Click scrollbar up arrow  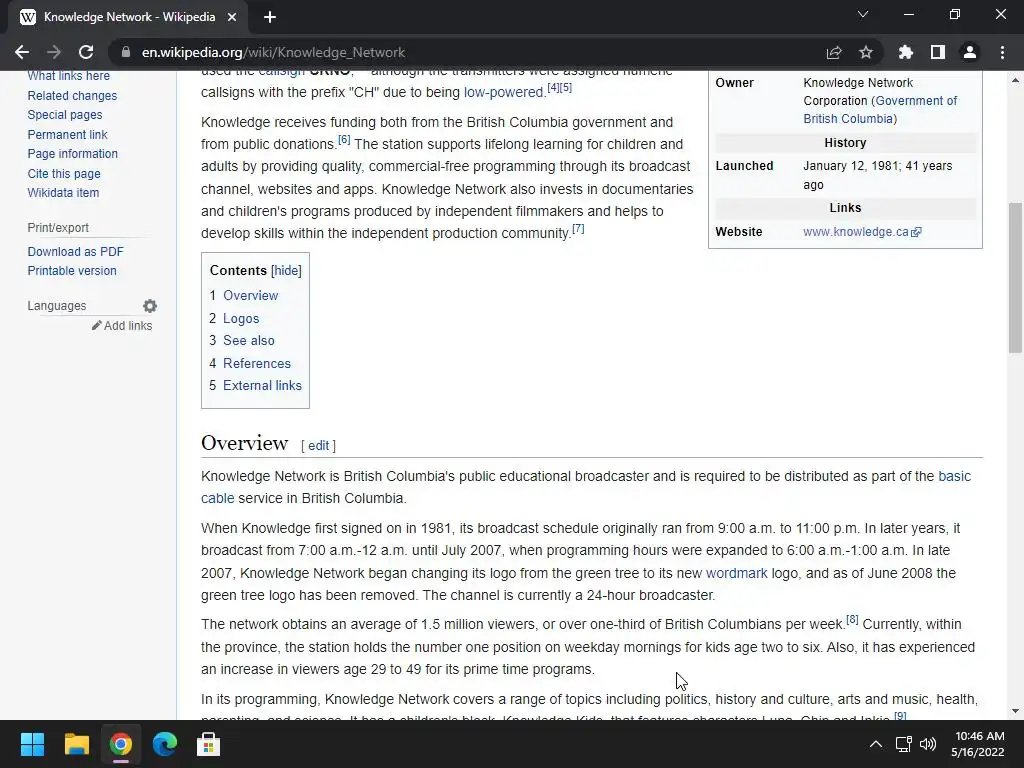point(1015,80)
